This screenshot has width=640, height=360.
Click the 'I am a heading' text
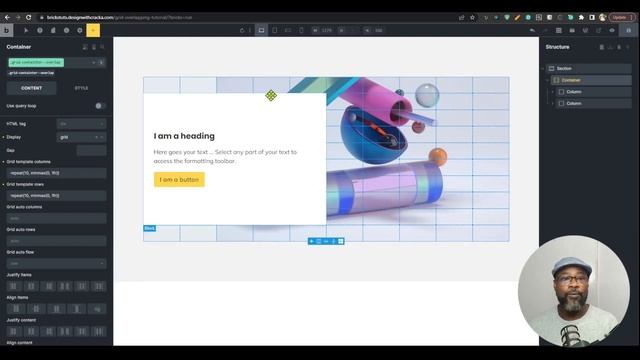(x=184, y=136)
